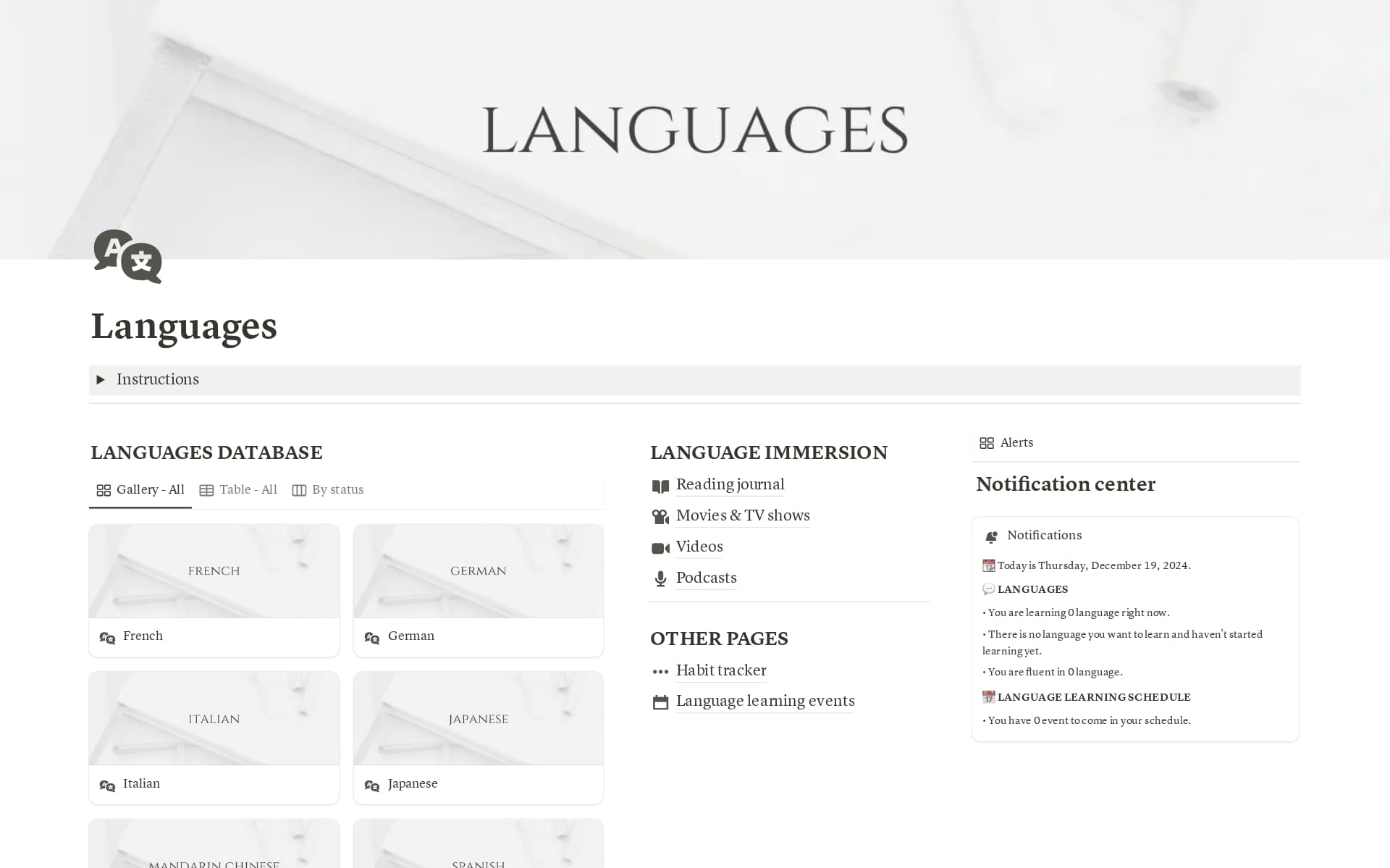Click the open-book icon beside Reading journal
This screenshot has height=868, width=1390.
coord(660,486)
